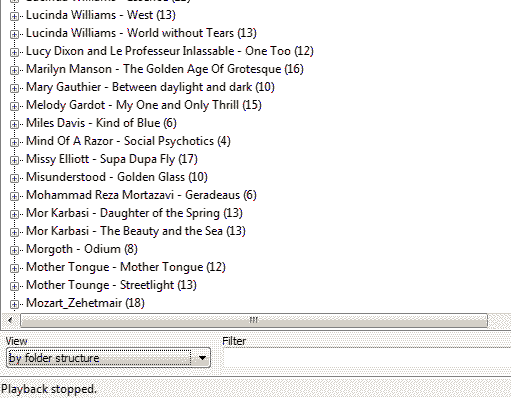Image resolution: width=513 pixels, height=399 pixels.
Task: Expand Mor Karbasi - Daughter of the Spring
Action: 14,214
